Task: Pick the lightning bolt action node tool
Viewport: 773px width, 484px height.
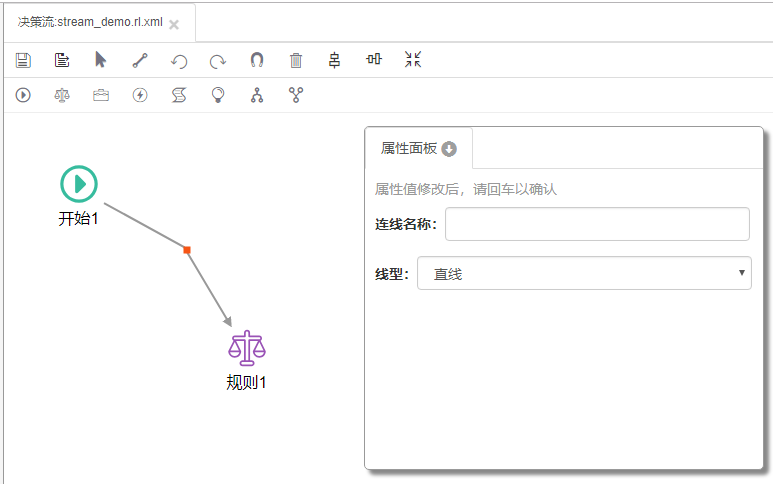Action: (x=140, y=95)
